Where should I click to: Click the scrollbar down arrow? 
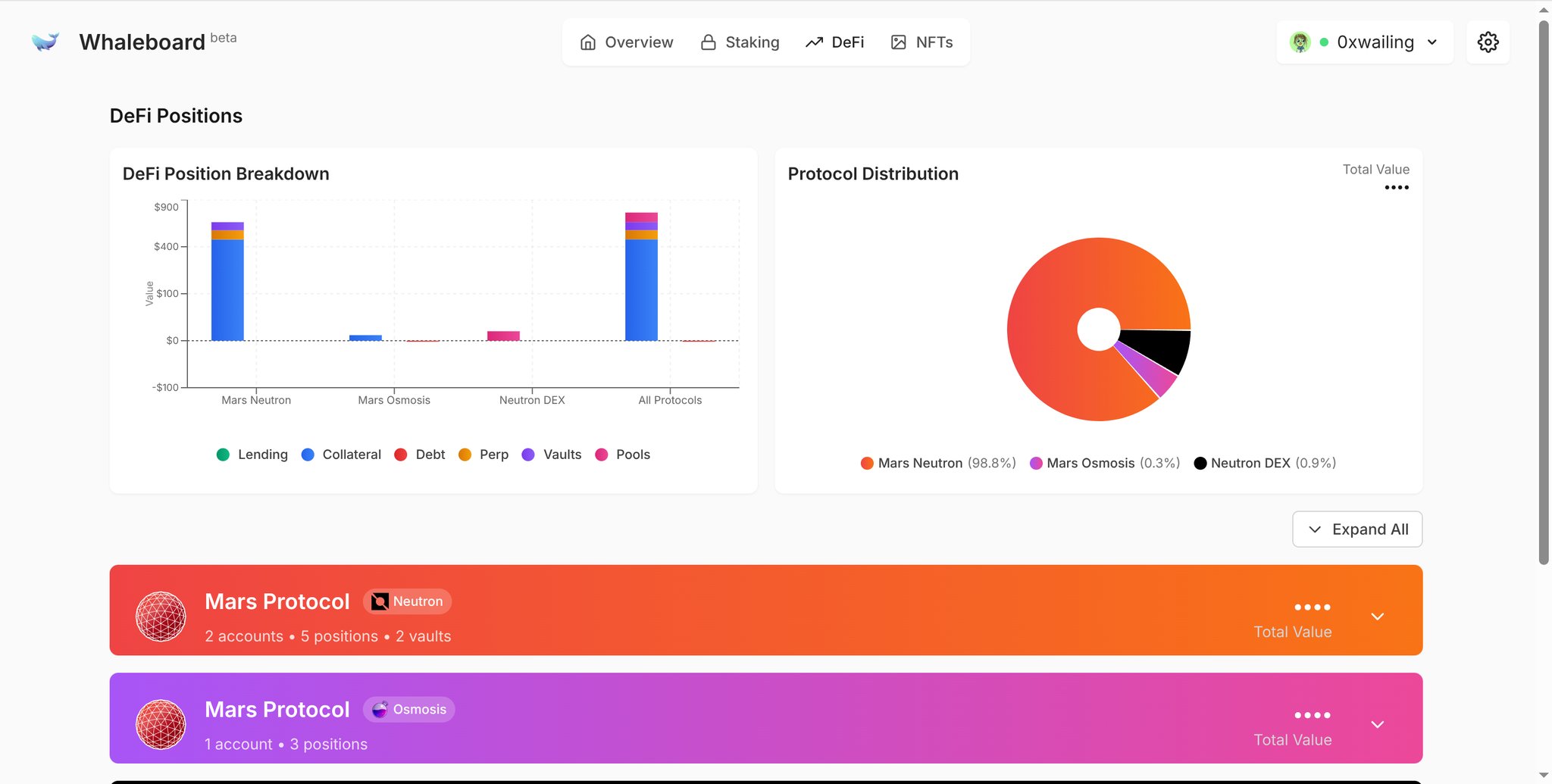(x=1544, y=776)
